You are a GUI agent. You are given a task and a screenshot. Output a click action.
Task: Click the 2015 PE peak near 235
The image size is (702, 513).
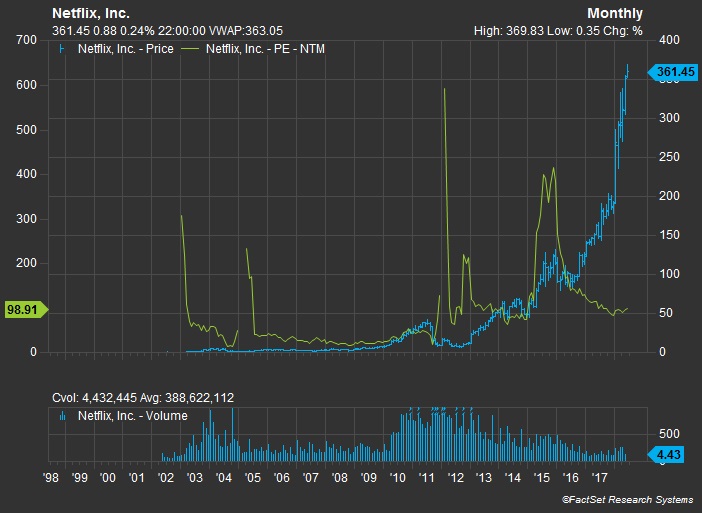pos(554,168)
